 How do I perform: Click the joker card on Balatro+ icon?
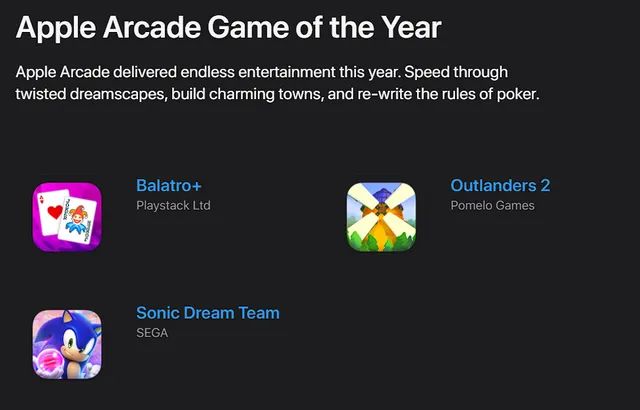click(78, 220)
